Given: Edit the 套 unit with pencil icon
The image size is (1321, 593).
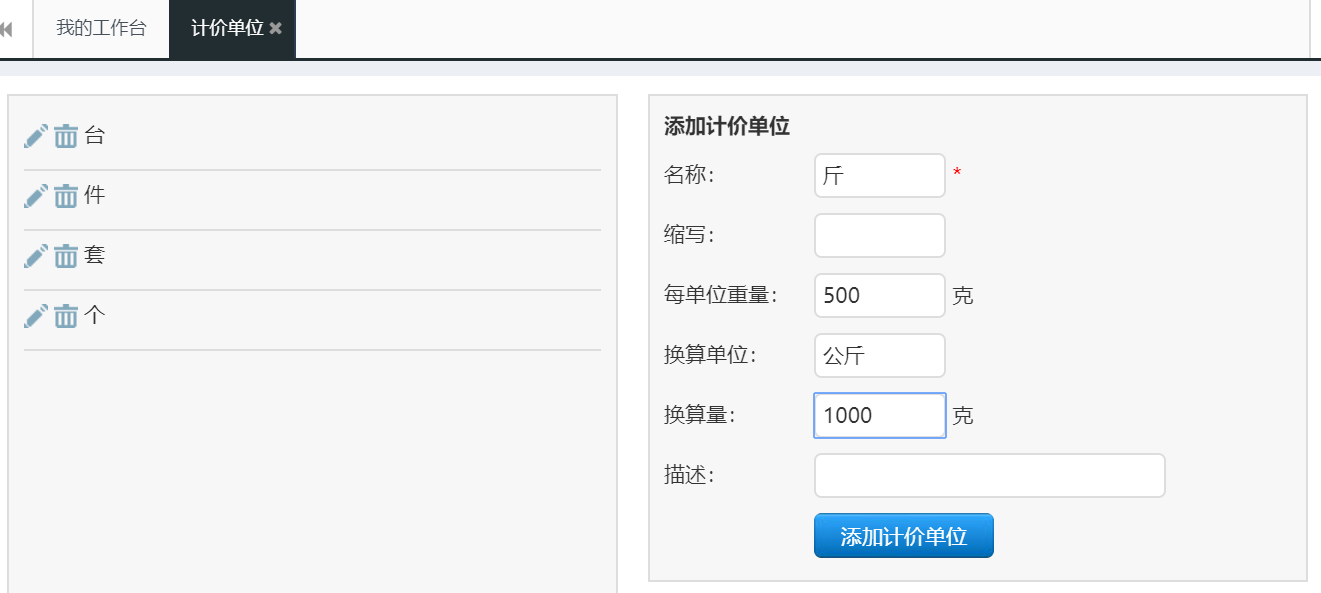Looking at the screenshot, I should pos(36,256).
